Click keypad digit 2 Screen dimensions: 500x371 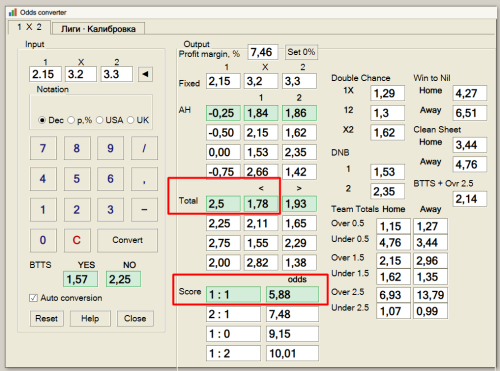(x=77, y=210)
